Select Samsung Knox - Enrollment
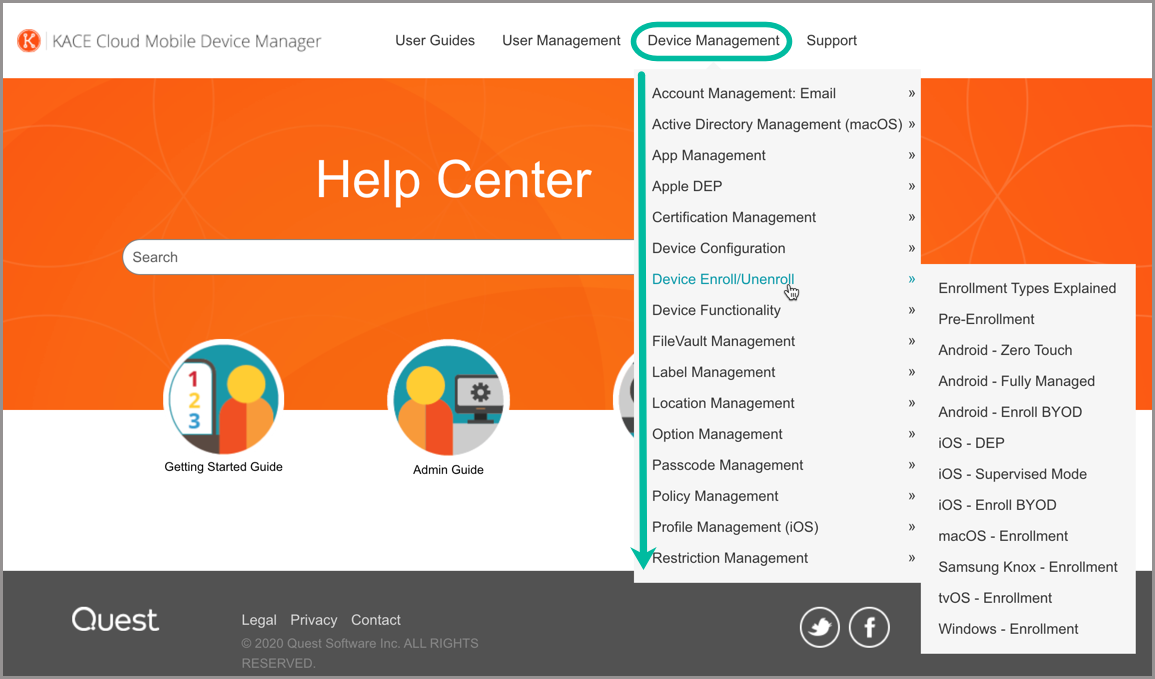Image resolution: width=1155 pixels, height=679 pixels. (x=1028, y=568)
